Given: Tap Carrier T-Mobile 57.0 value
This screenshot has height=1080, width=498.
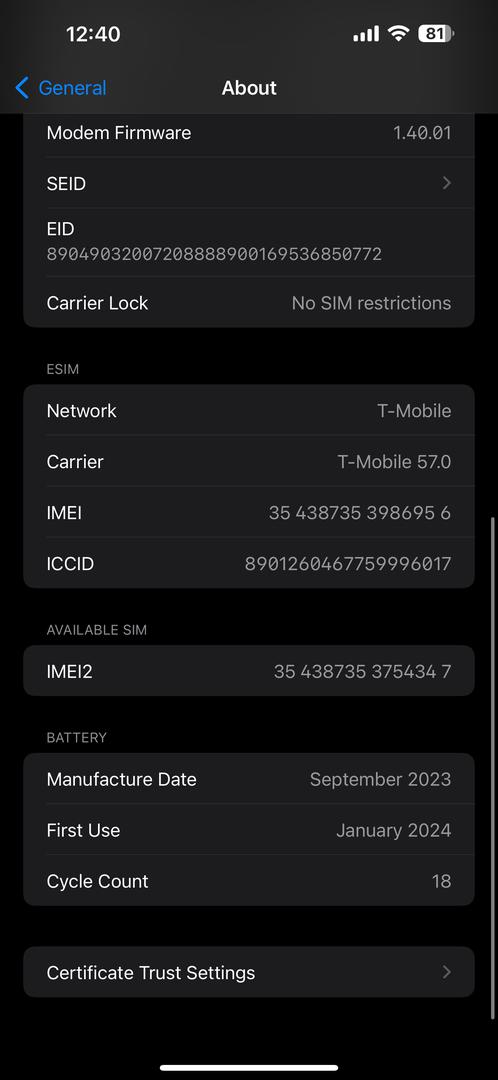Looking at the screenshot, I should [394, 461].
